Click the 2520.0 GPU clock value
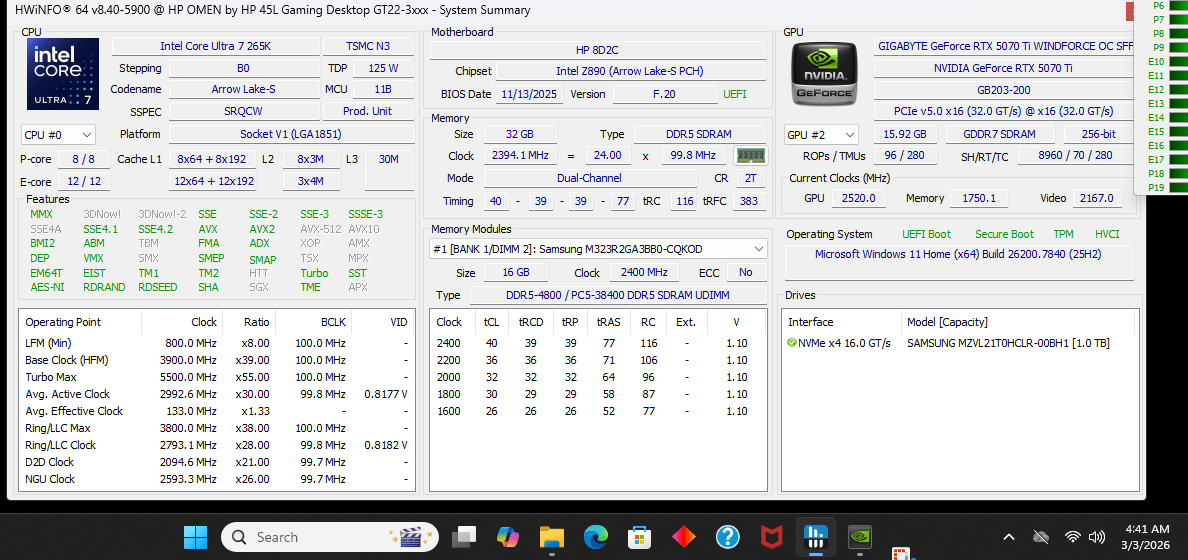Screen dimensions: 1188x560 tap(859, 199)
